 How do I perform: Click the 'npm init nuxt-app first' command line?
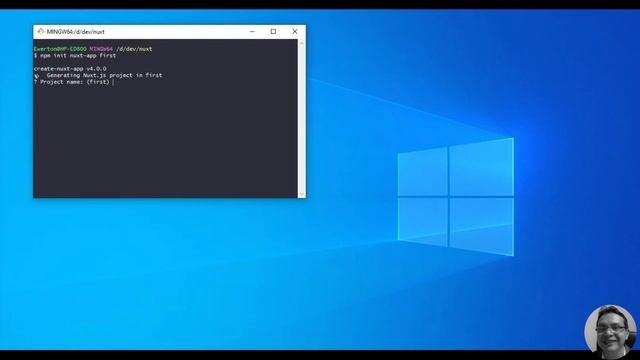coord(75,56)
